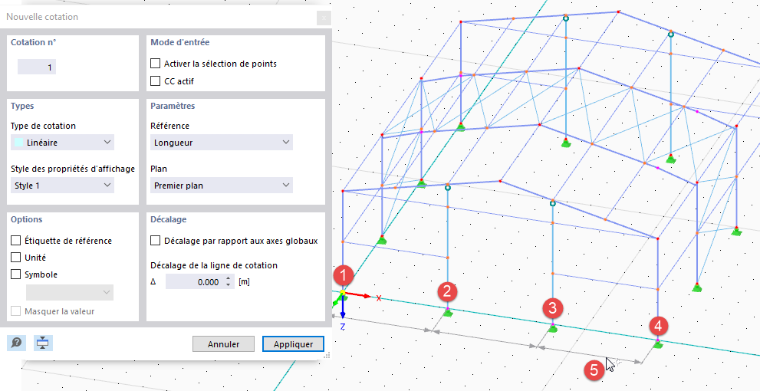Toggle the CC actif checkbox

click(x=155, y=81)
